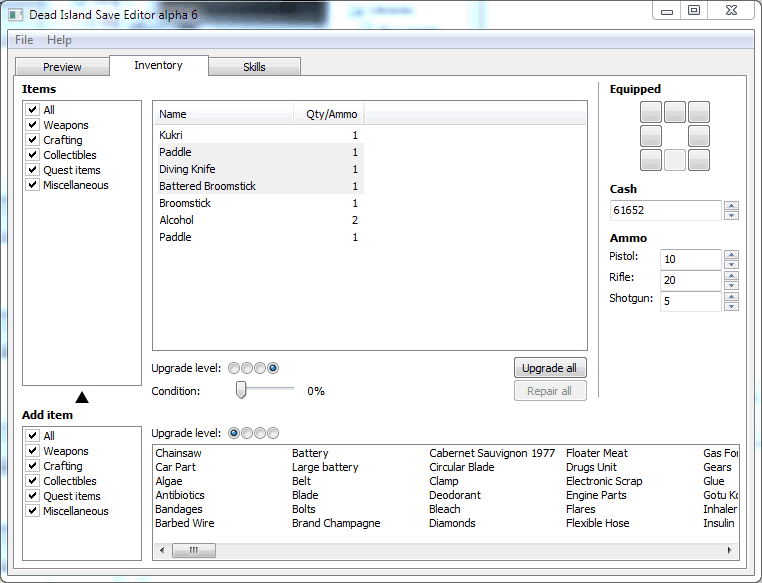Click the top-left equipped item slot
Viewport: 762px width, 583px height.
[650, 112]
